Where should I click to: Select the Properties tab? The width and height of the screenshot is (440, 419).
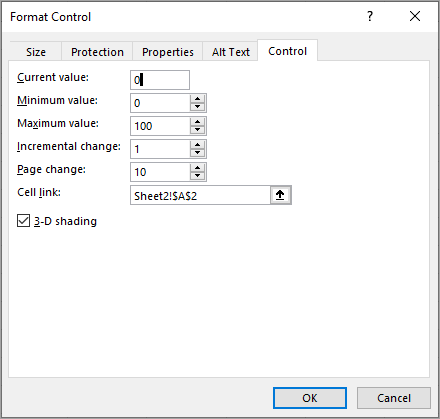[x=168, y=52]
